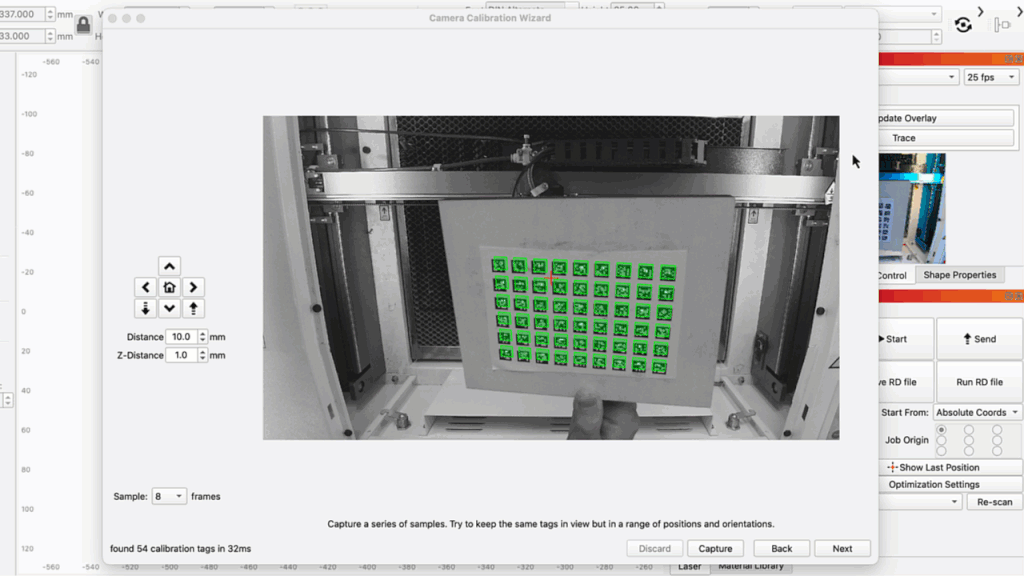Select the top-left Job Origin radio button
This screenshot has height=576, width=1024.
(x=940, y=429)
